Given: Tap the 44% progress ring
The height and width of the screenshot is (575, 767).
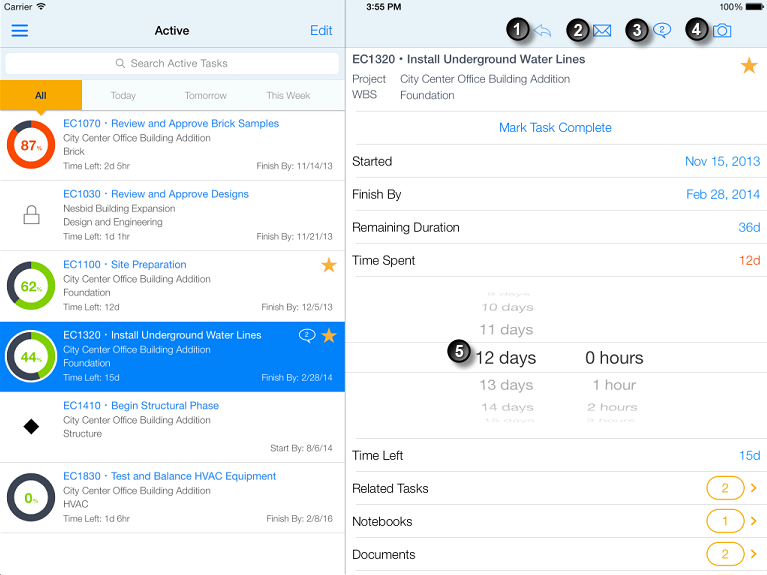Looking at the screenshot, I should point(31,357).
